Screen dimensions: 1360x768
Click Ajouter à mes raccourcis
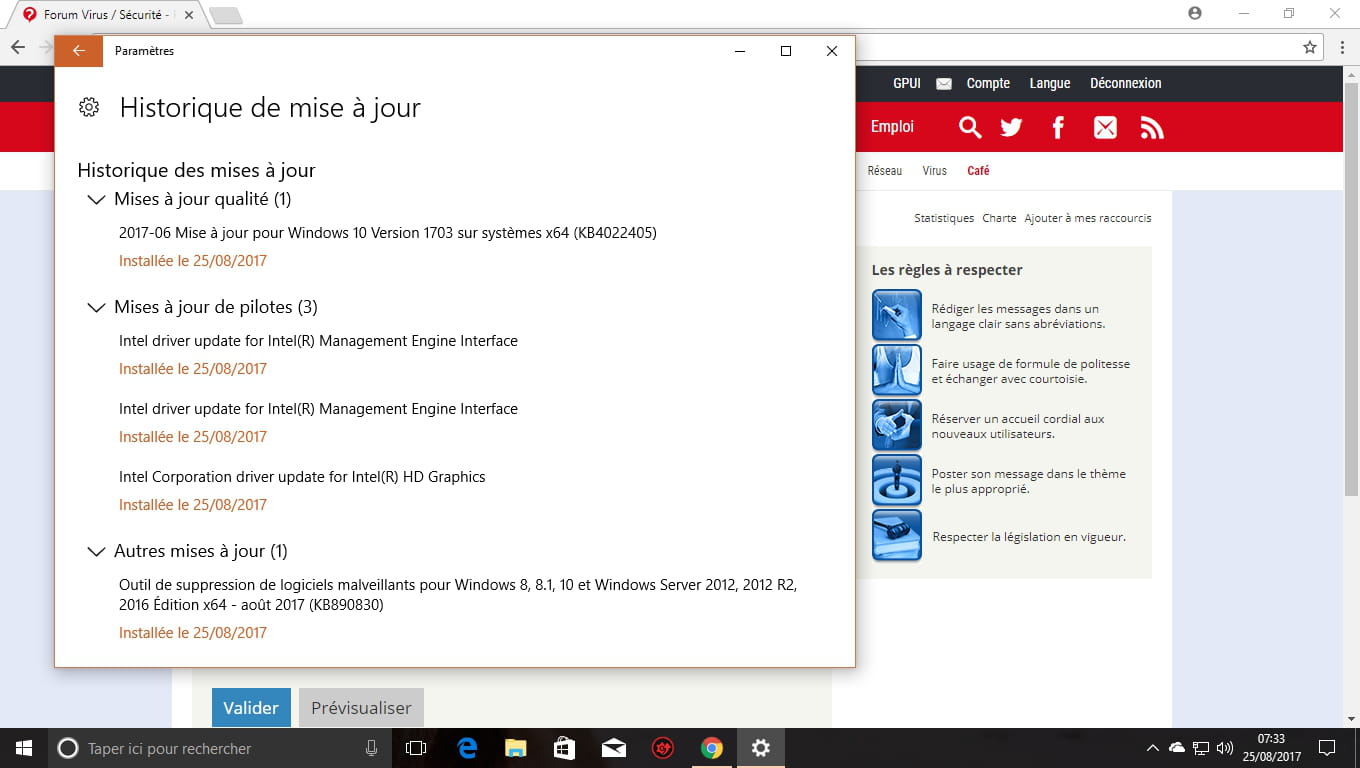(x=1088, y=218)
